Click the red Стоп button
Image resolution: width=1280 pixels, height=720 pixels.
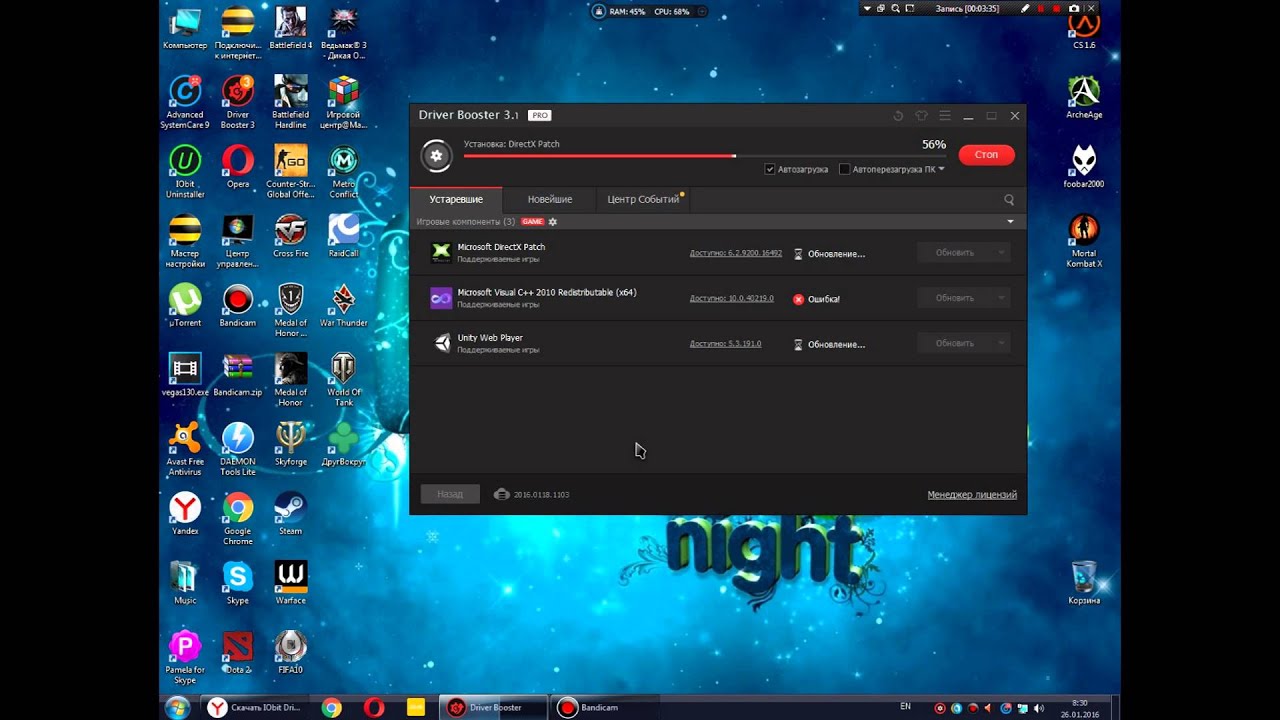tap(986, 155)
